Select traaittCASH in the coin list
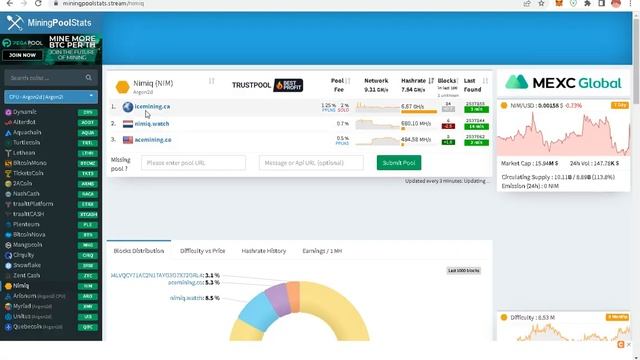 [29, 214]
